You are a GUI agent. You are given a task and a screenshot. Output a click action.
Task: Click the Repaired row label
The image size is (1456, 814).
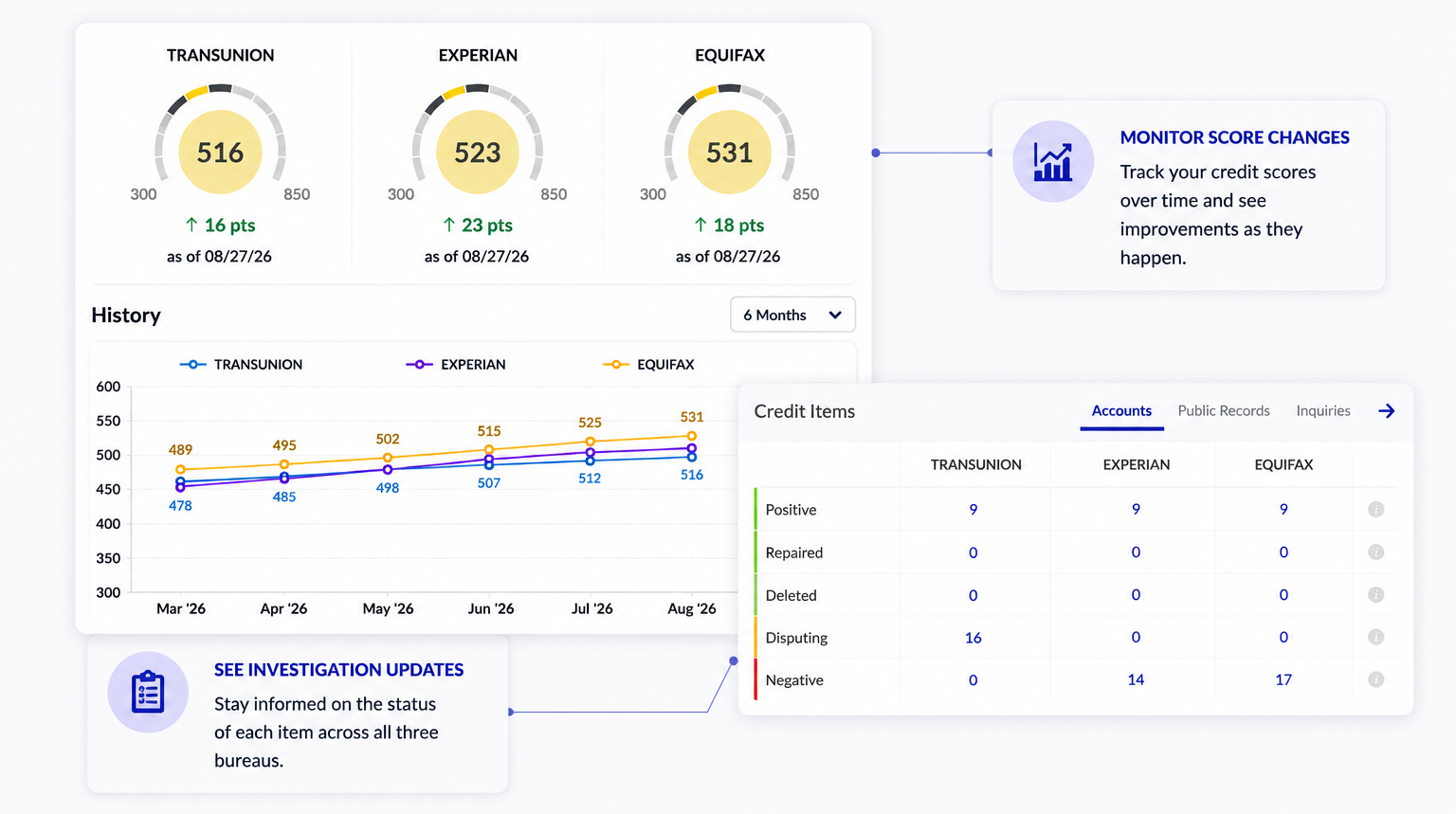[793, 552]
